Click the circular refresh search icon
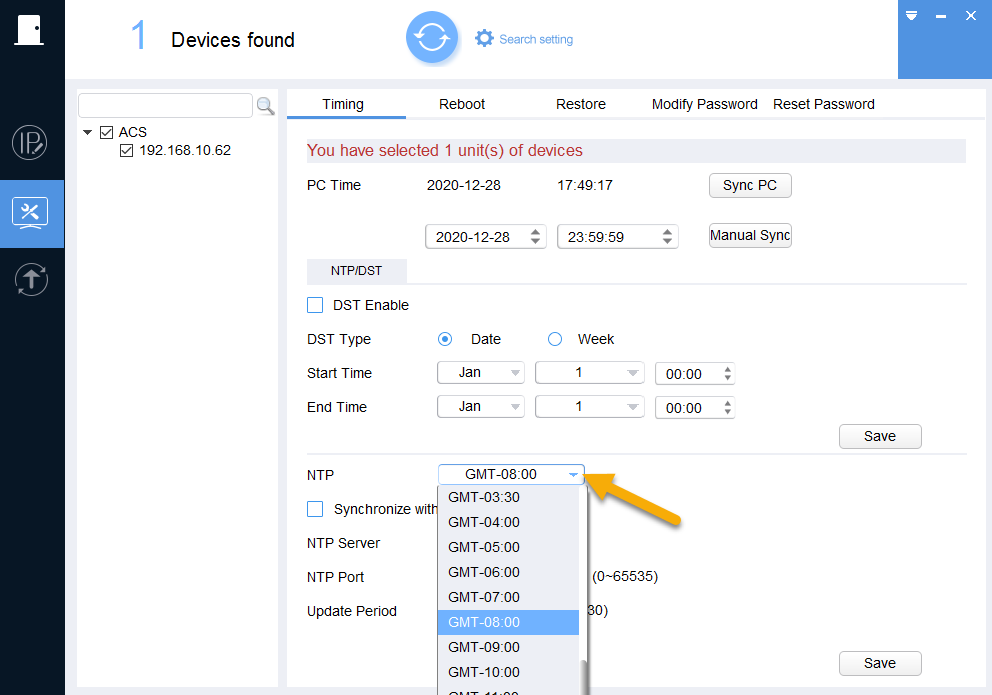 432,37
